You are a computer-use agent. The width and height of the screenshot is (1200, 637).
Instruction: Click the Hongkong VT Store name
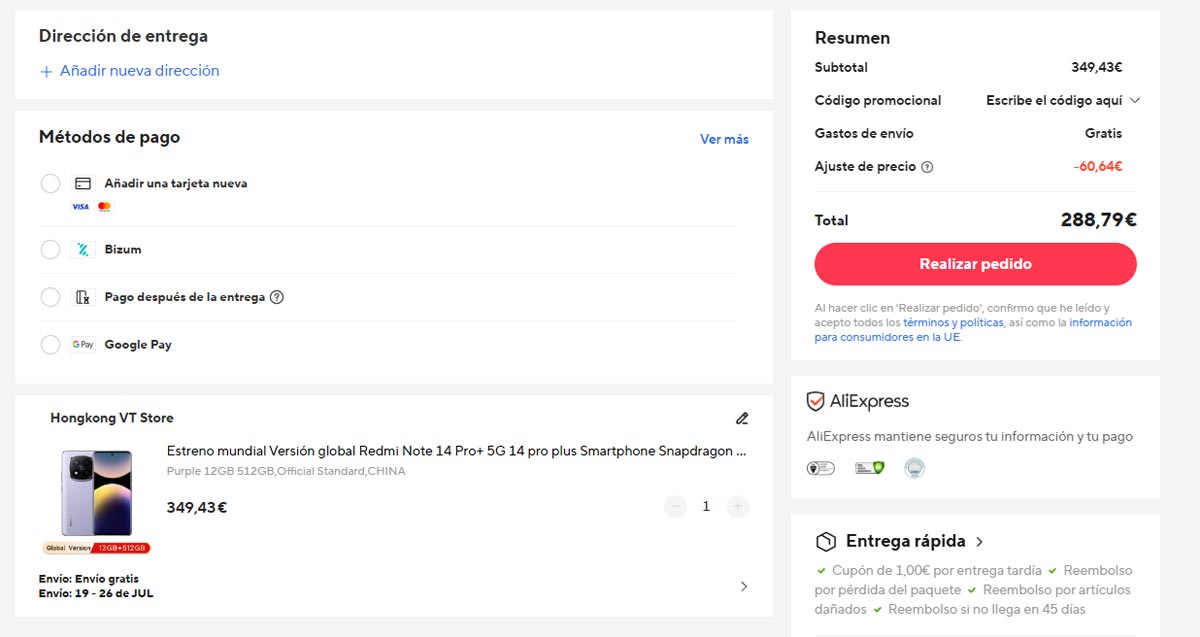(x=112, y=418)
